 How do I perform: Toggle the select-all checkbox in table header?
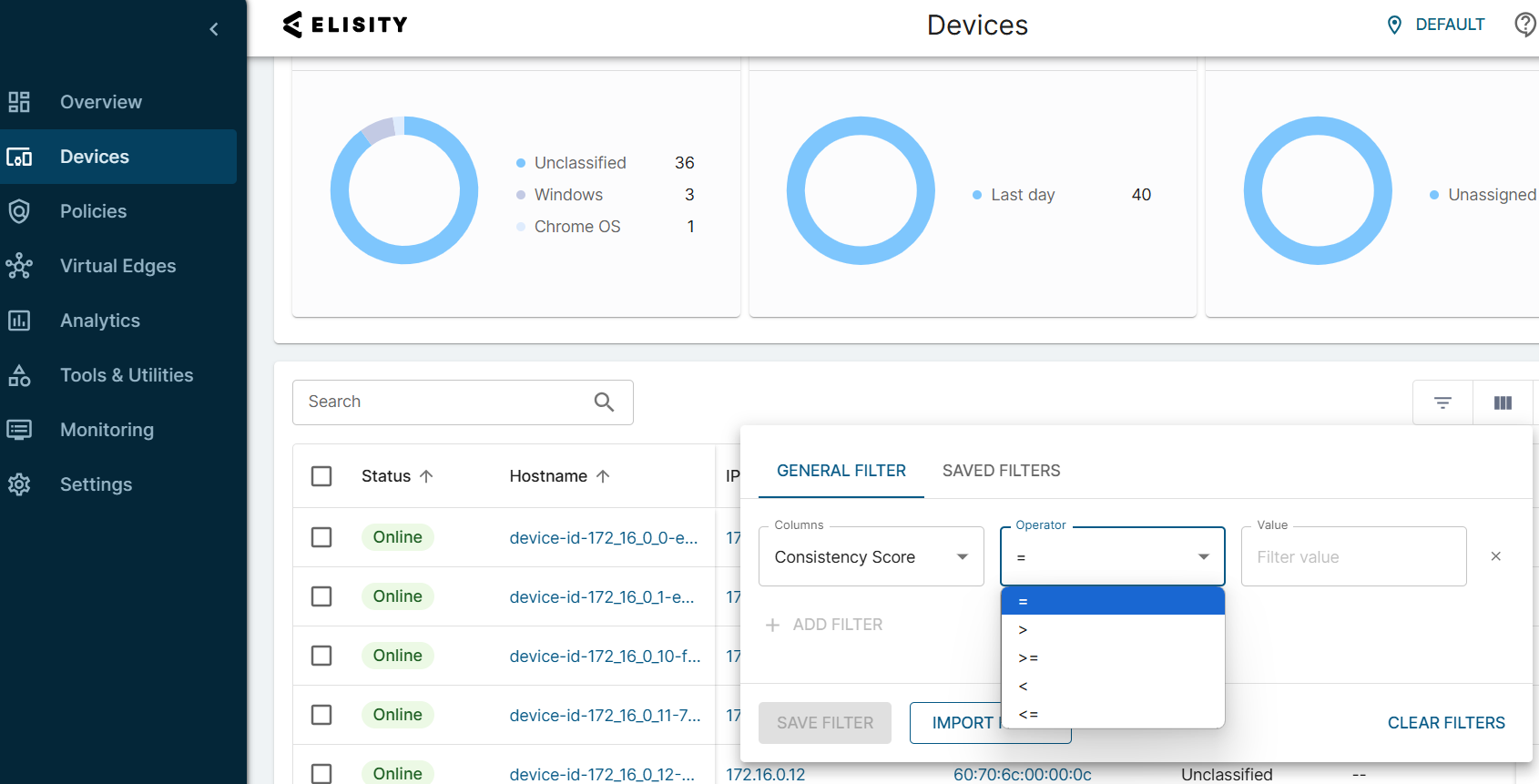pyautogui.click(x=321, y=476)
